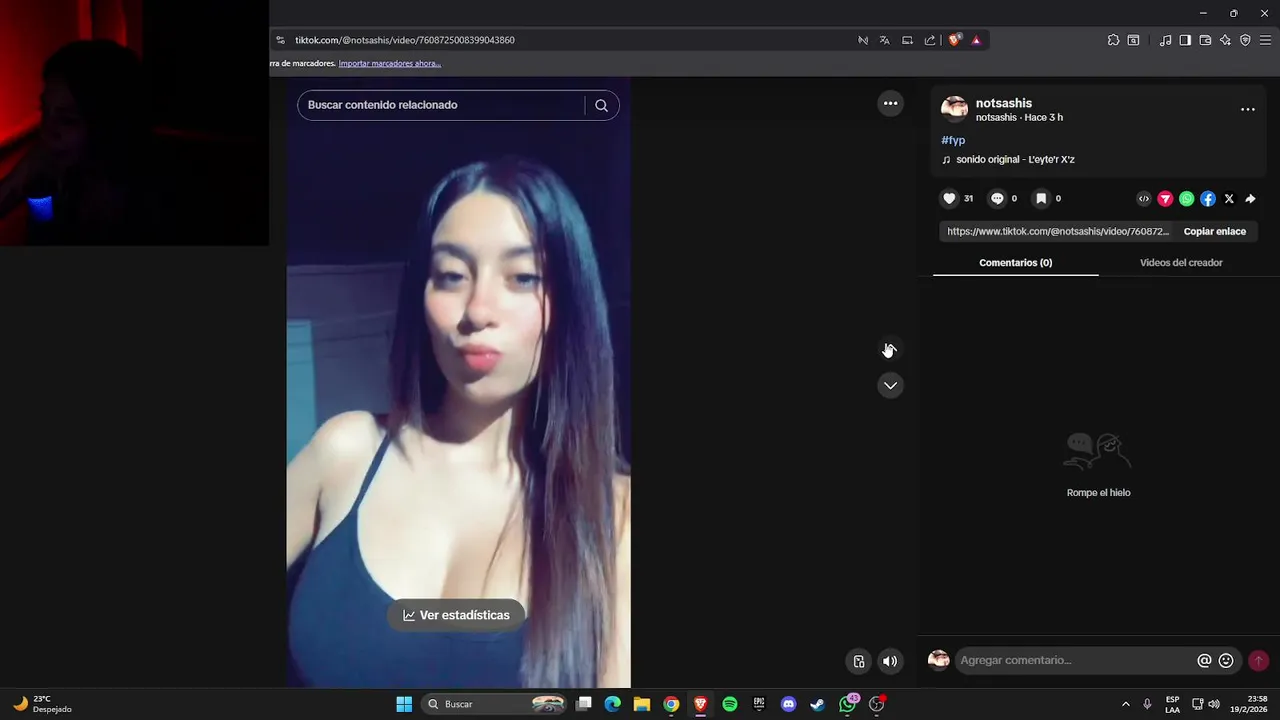Click the Agregar comentario field
The height and width of the screenshot is (720, 1280).
click(1075, 661)
